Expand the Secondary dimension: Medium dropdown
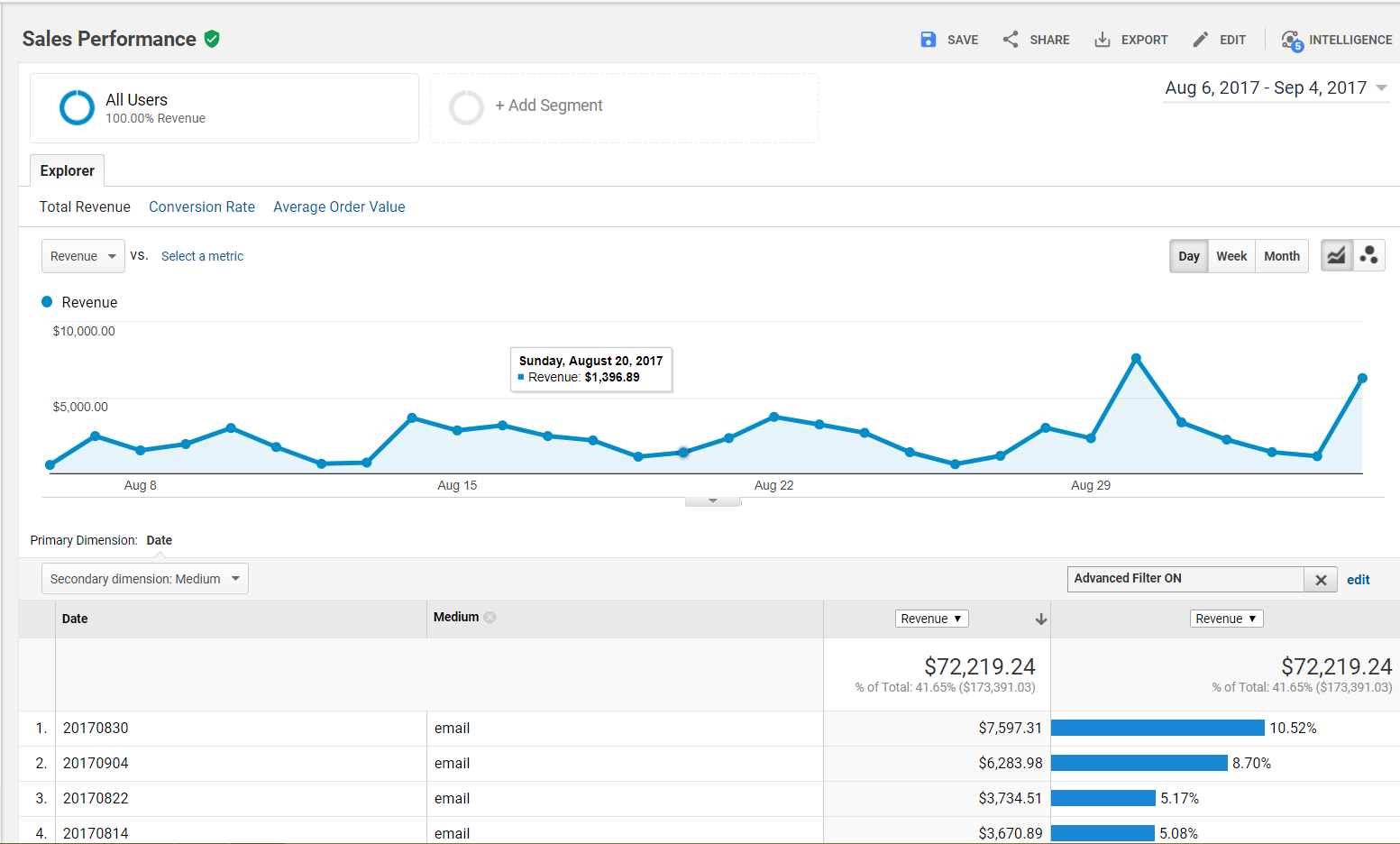The width and height of the screenshot is (1400, 844). click(144, 579)
